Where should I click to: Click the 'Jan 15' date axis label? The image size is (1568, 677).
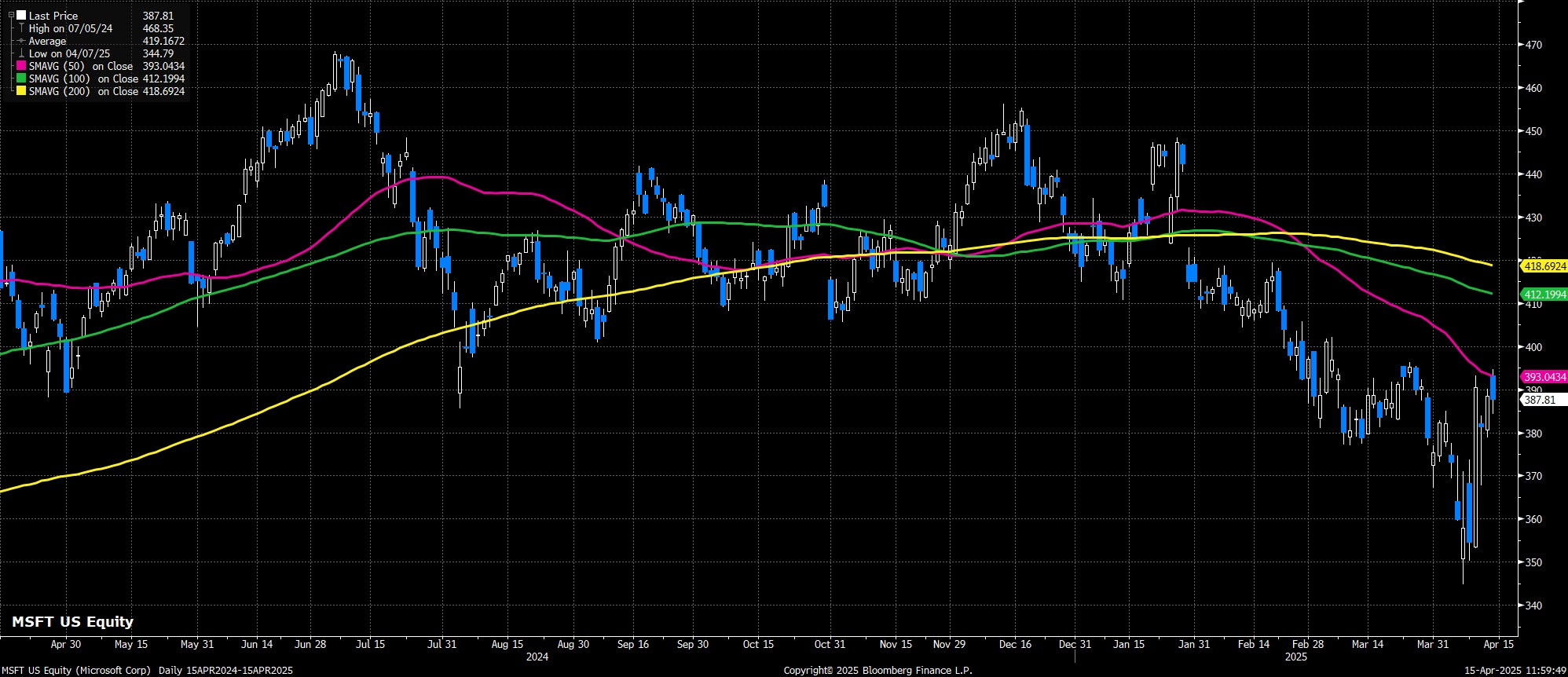tap(1129, 644)
